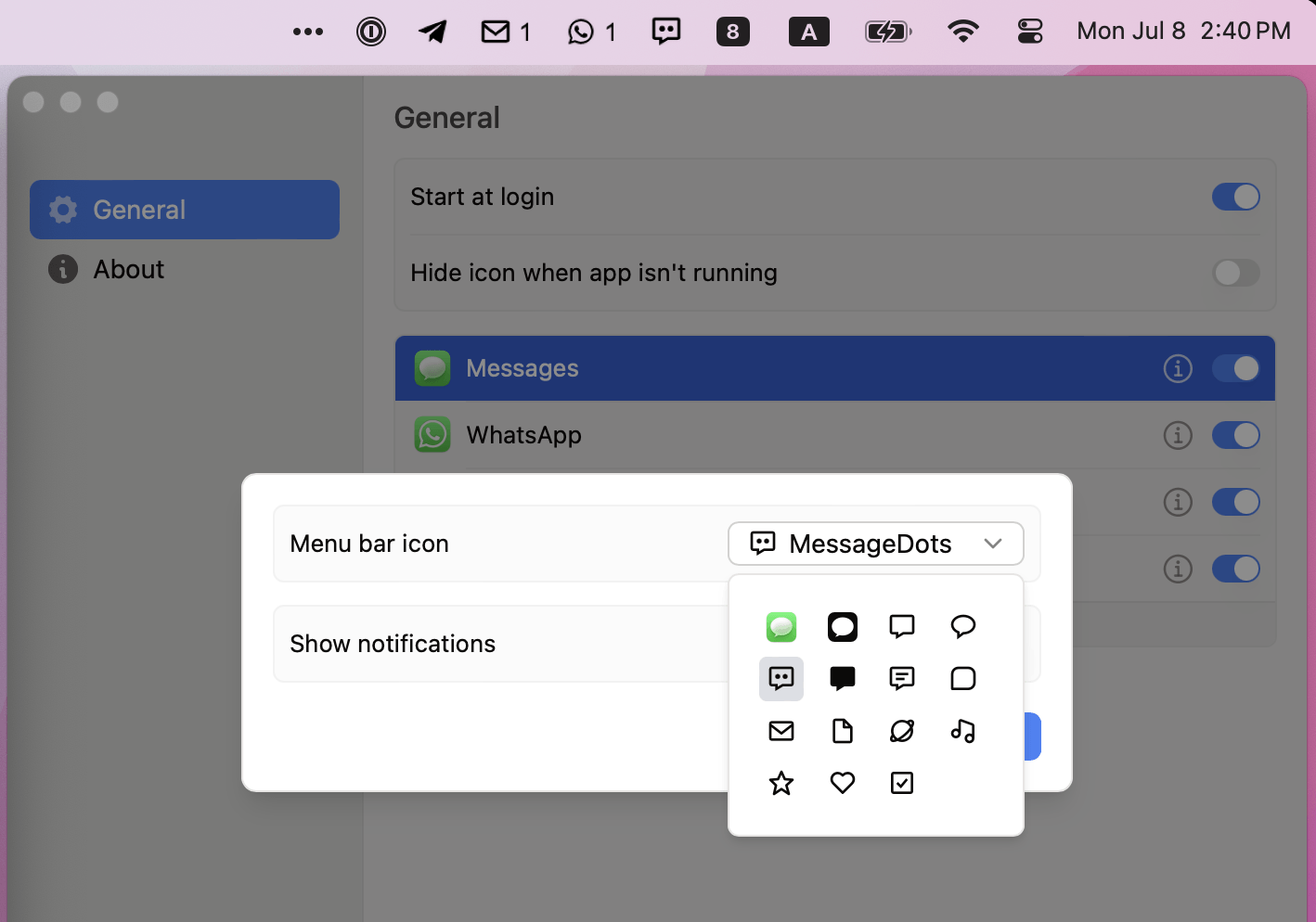1316x922 pixels.
Task: Open the mail envelope menu bar item
Action: point(506,32)
